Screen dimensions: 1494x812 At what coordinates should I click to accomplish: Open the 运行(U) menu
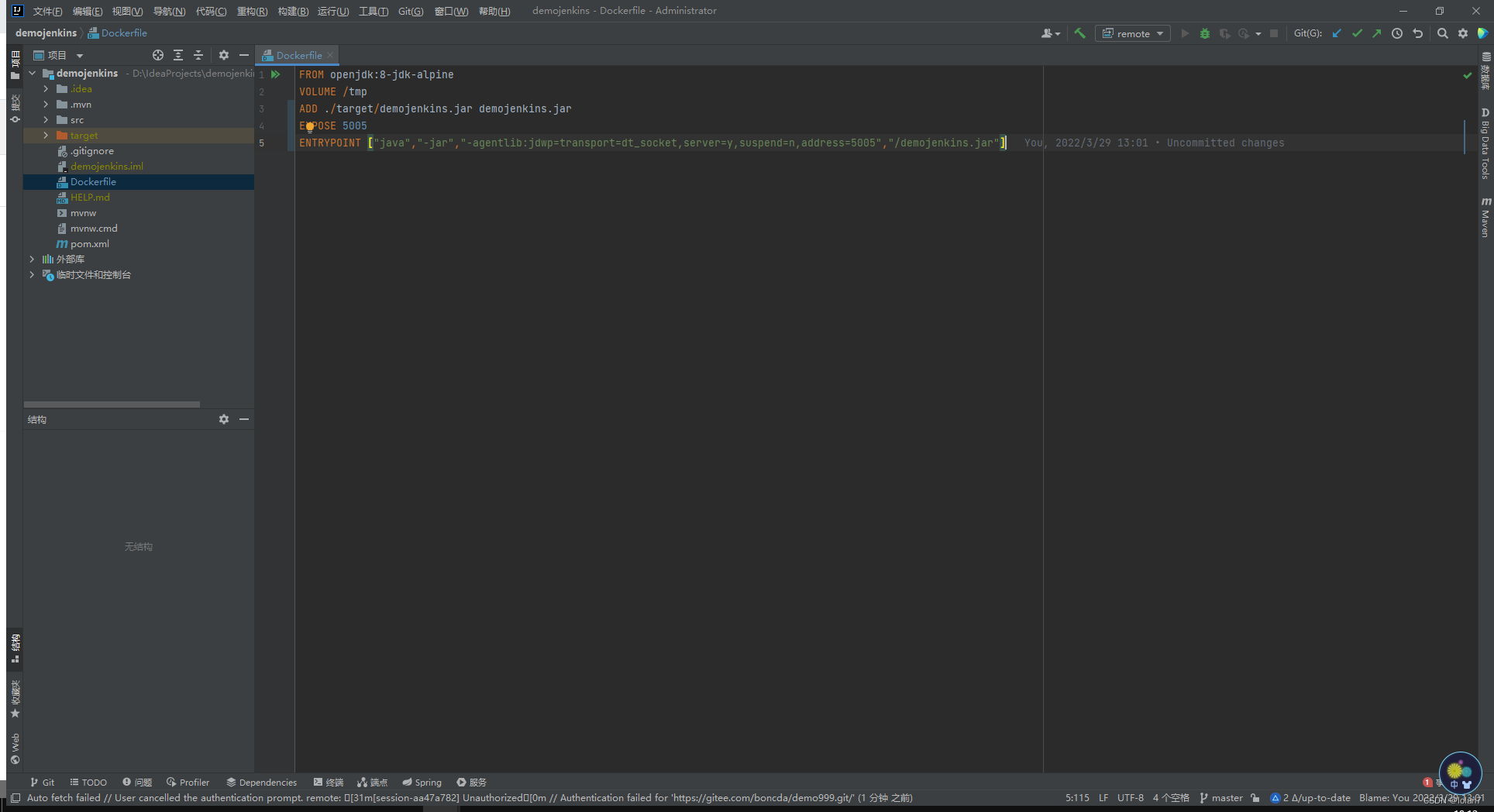click(333, 11)
